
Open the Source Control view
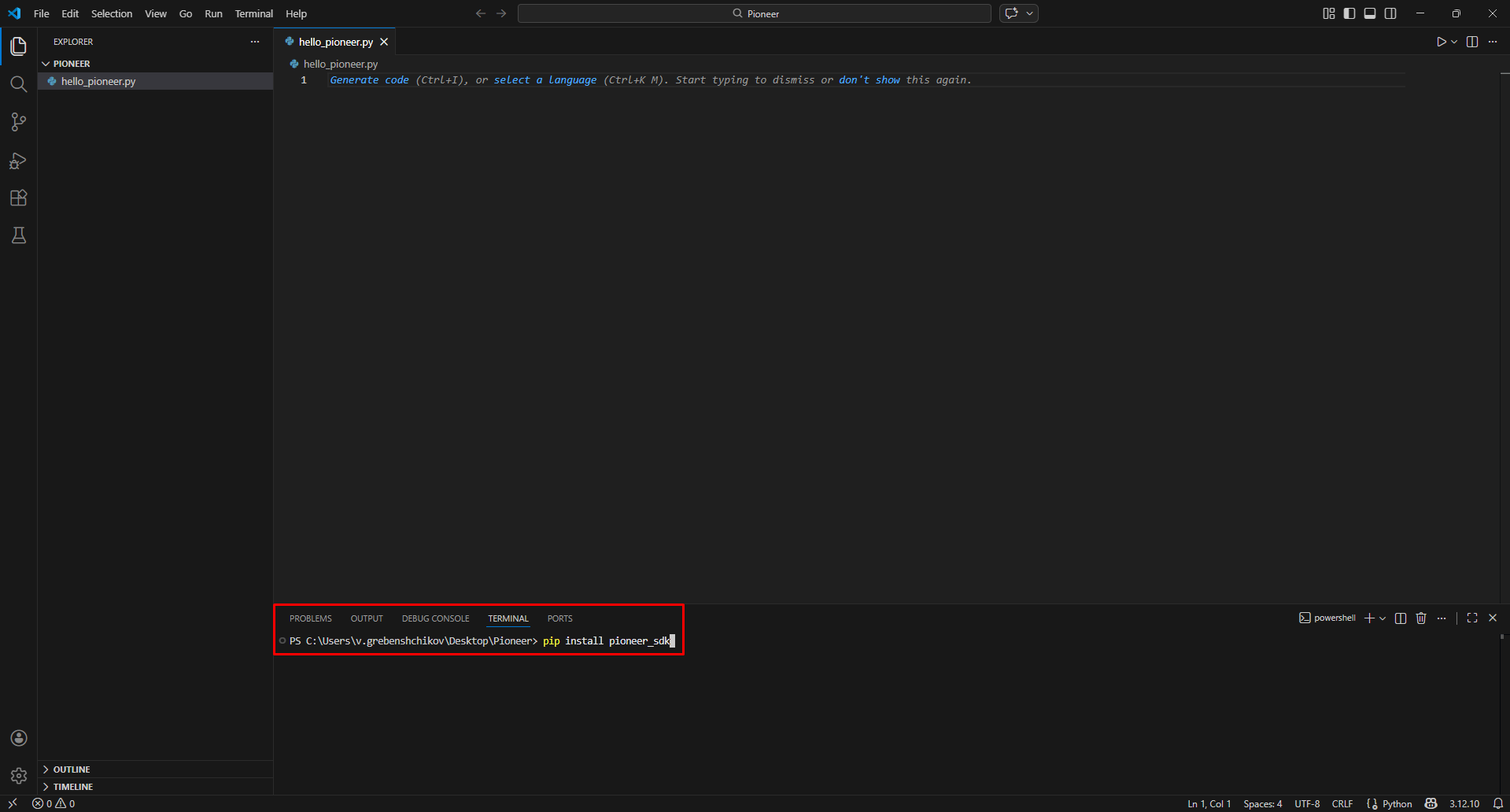click(19, 122)
